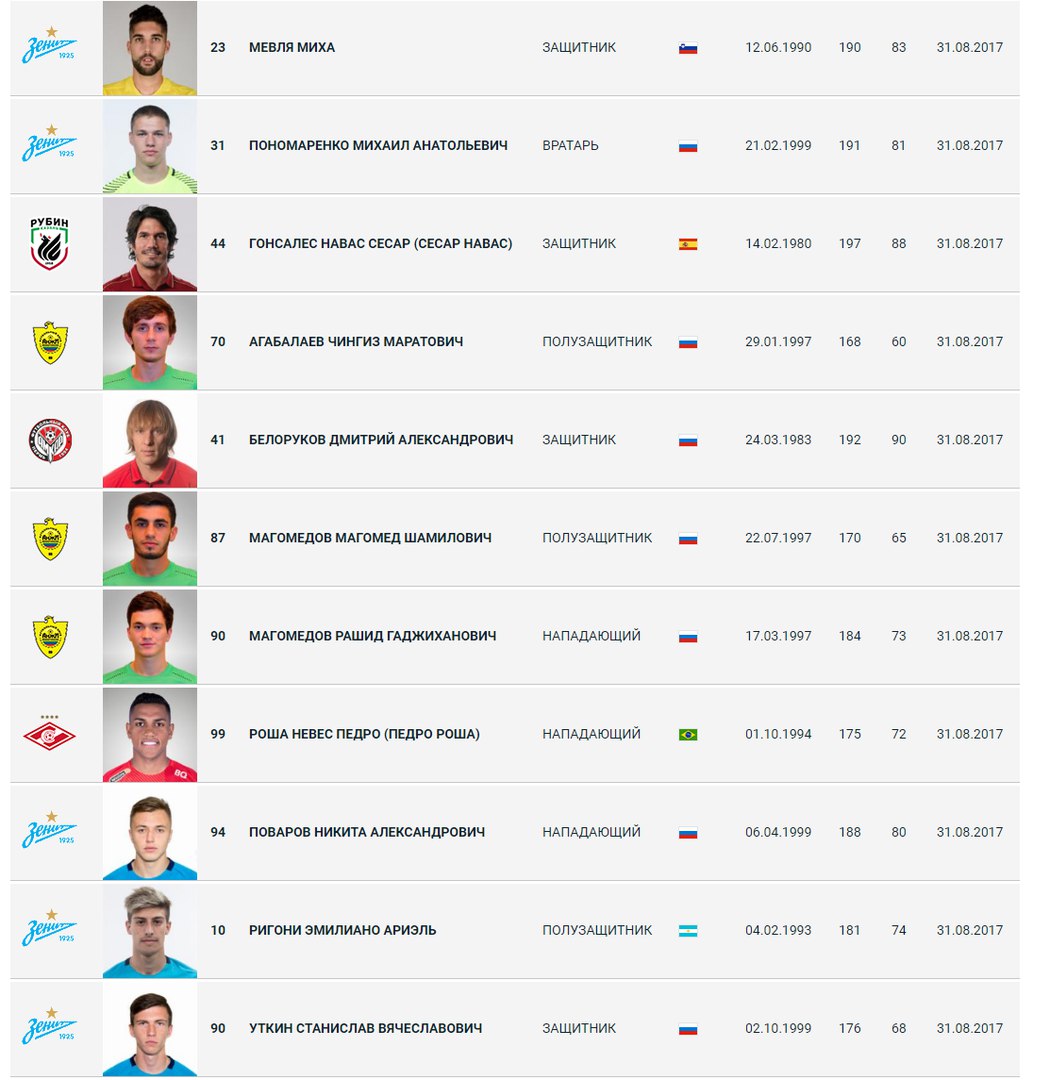Open player Магомедов Рашид Гаджиханович

pyautogui.click(x=372, y=636)
